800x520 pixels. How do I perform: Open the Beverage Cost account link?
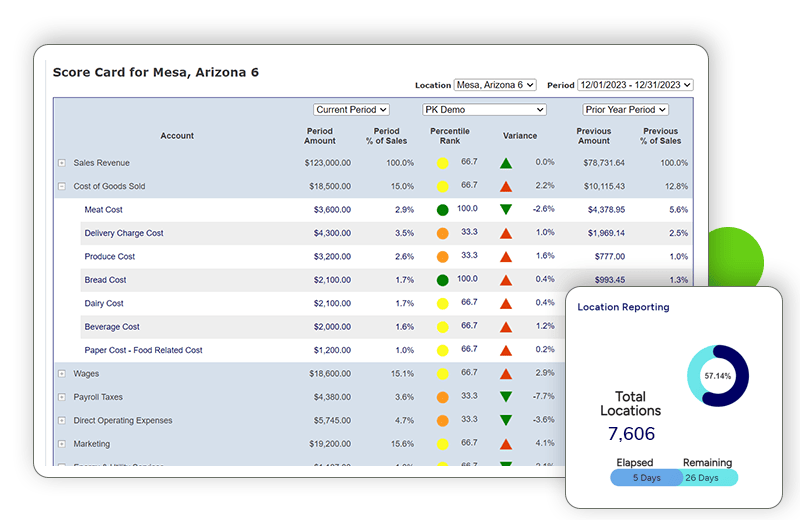click(x=112, y=327)
